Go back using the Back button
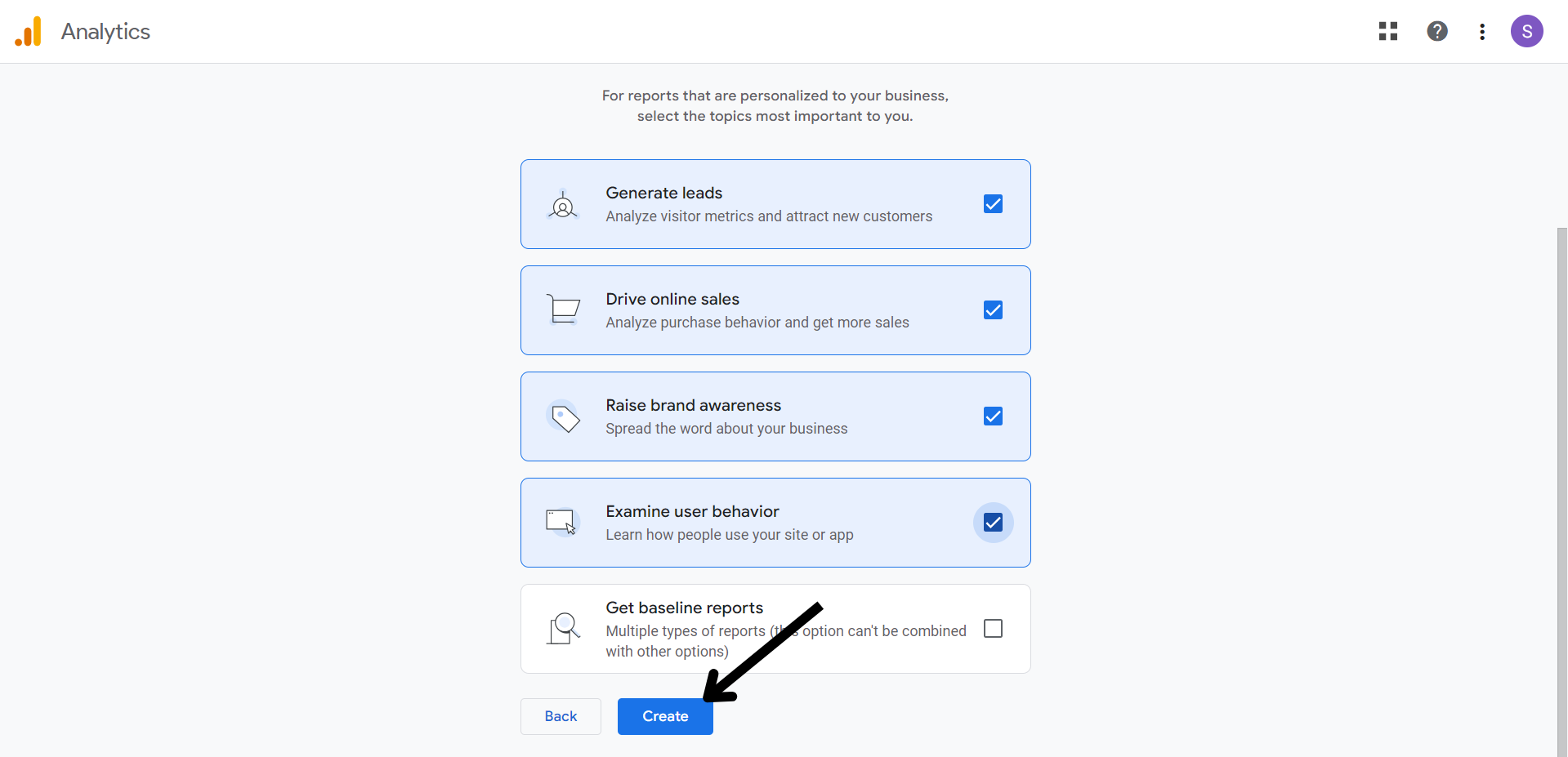This screenshot has height=757, width=1568. [x=561, y=716]
